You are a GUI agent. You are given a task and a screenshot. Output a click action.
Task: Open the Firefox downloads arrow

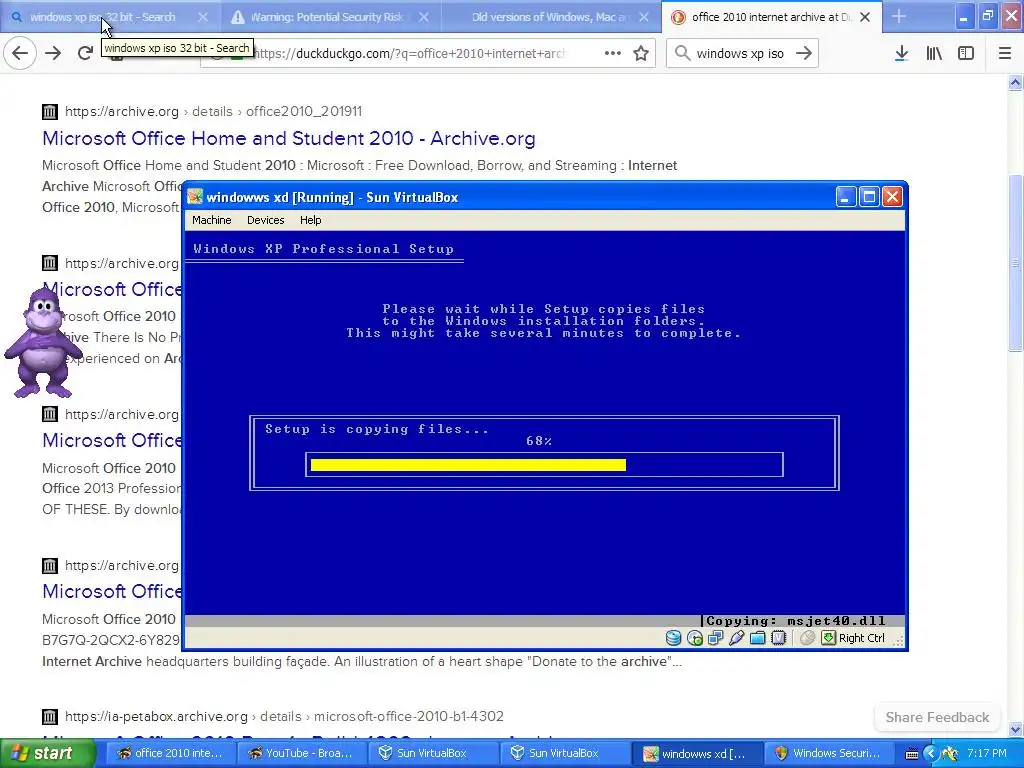[x=901, y=53]
